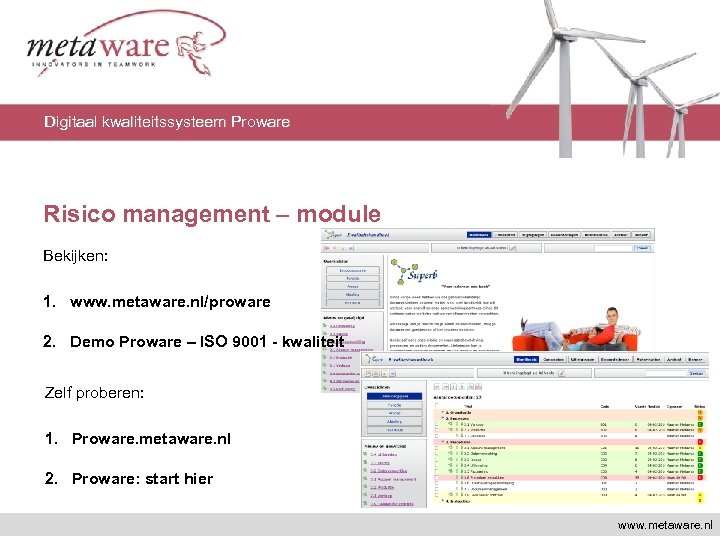Focus the search field in the back Superb screenshot
Image resolution: width=720 pixels, height=540 pixels.
[613, 248]
